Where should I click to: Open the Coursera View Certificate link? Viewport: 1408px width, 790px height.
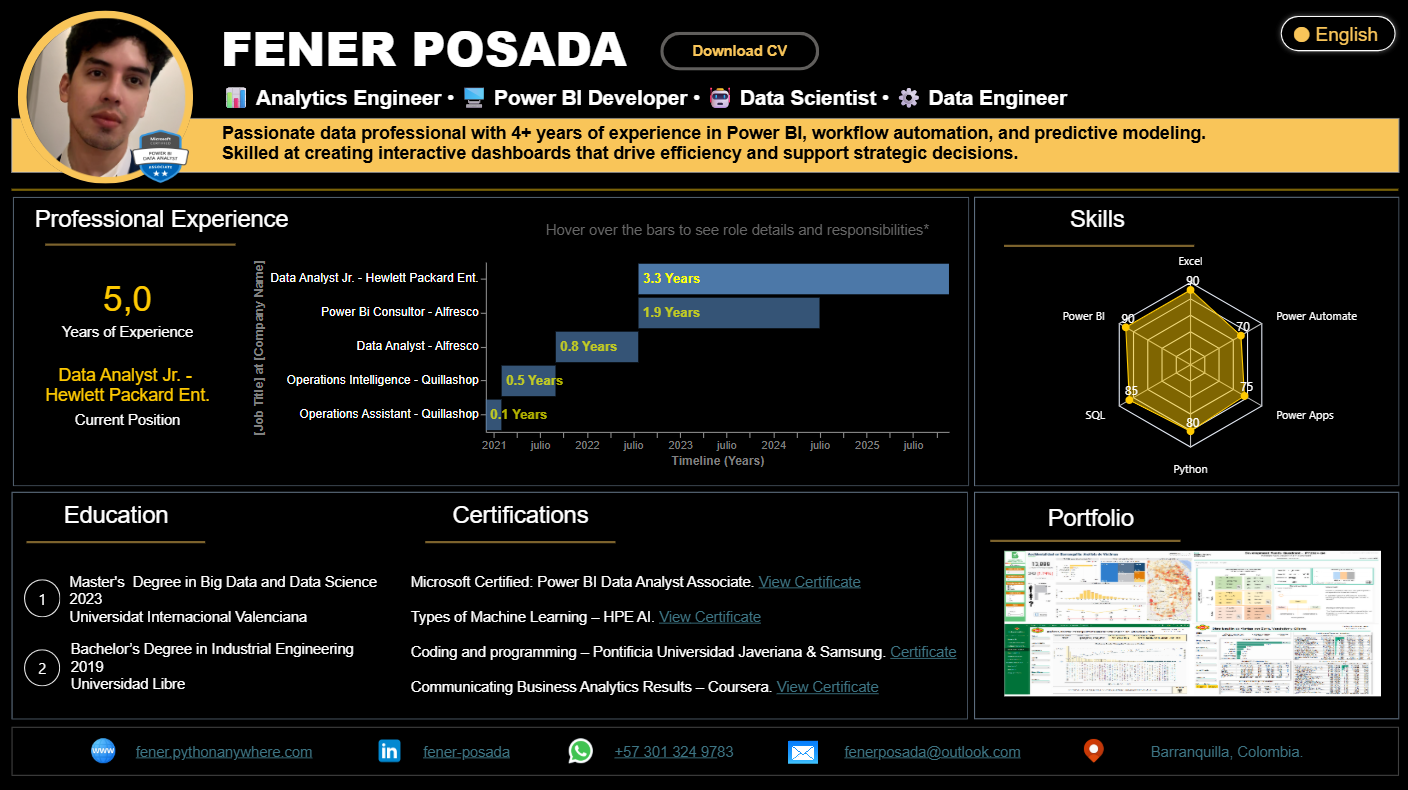(x=827, y=687)
